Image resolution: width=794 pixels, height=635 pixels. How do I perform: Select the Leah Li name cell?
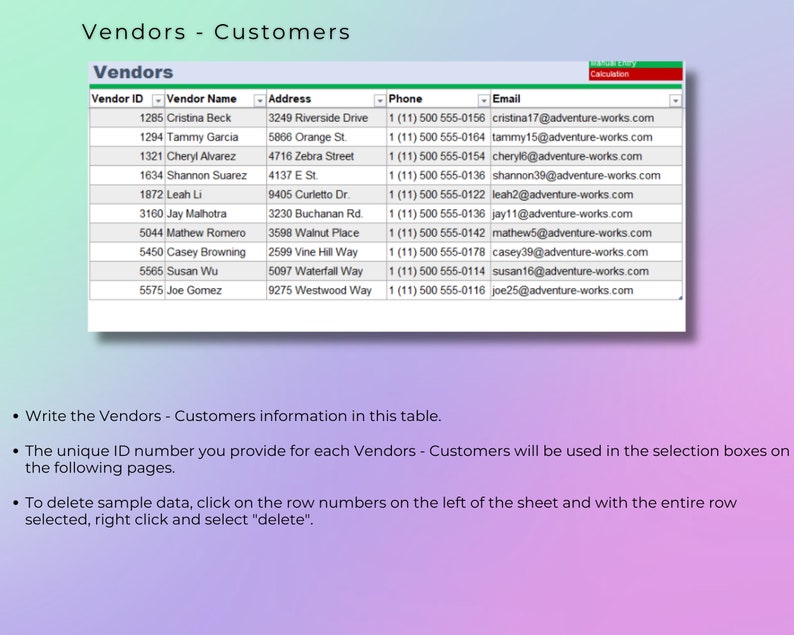(x=216, y=195)
